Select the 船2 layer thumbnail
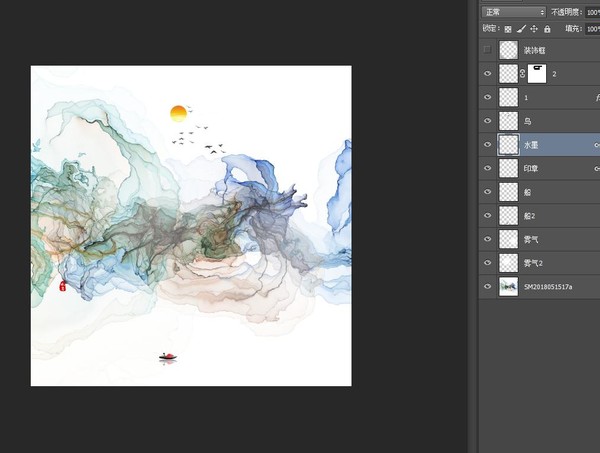Screen dimensions: 600x453 (x=509, y=215)
